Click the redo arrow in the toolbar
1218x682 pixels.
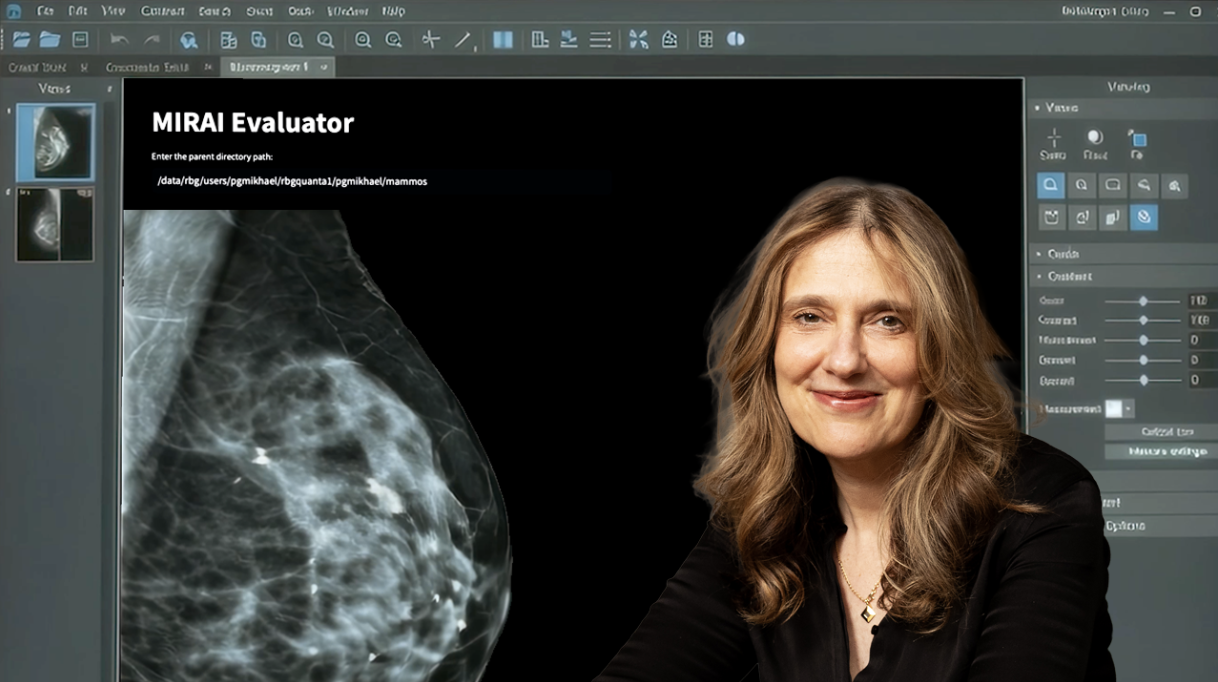tap(152, 40)
